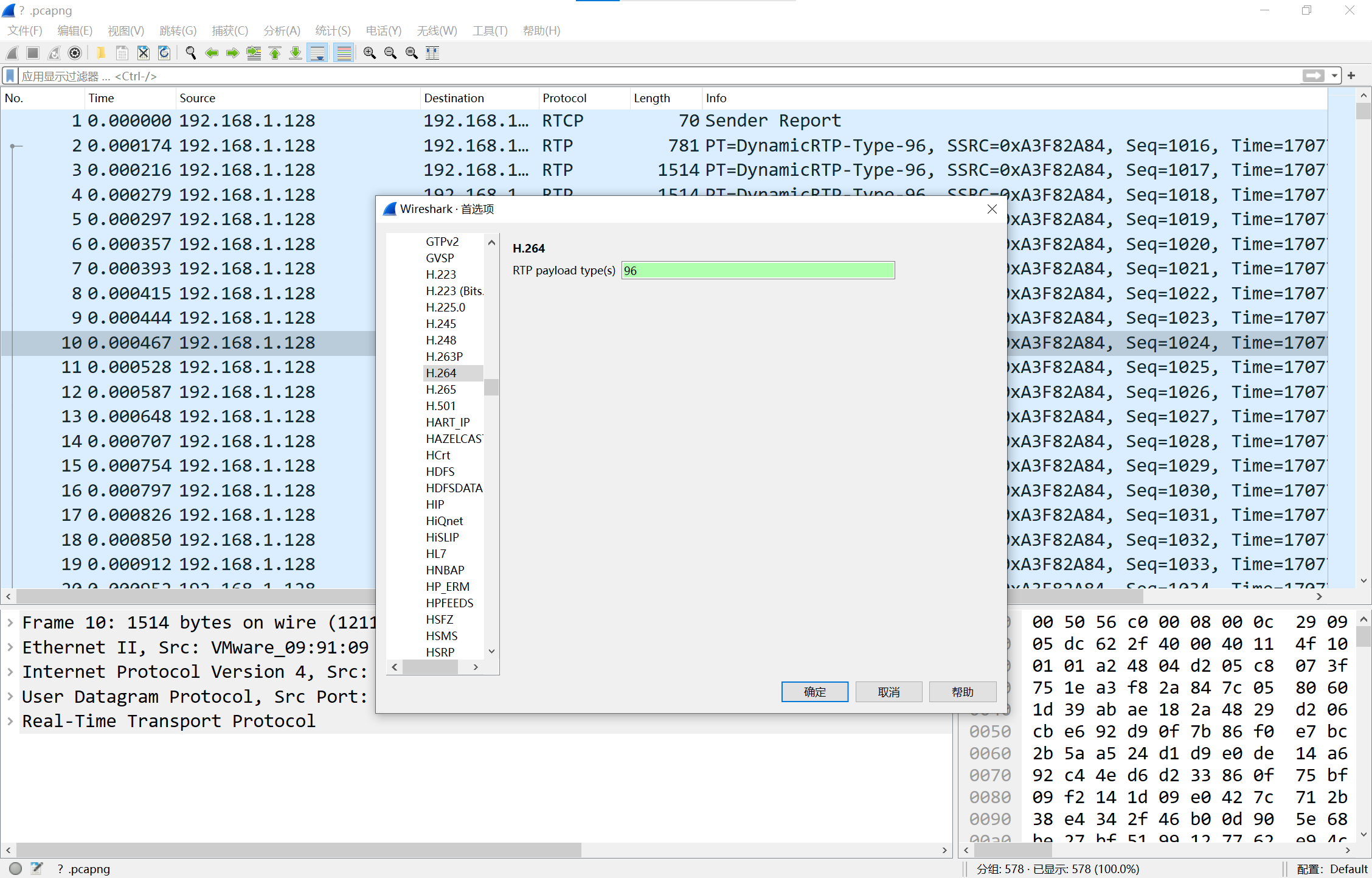
Task: Sort packets by the Time column
Action: [x=130, y=98]
